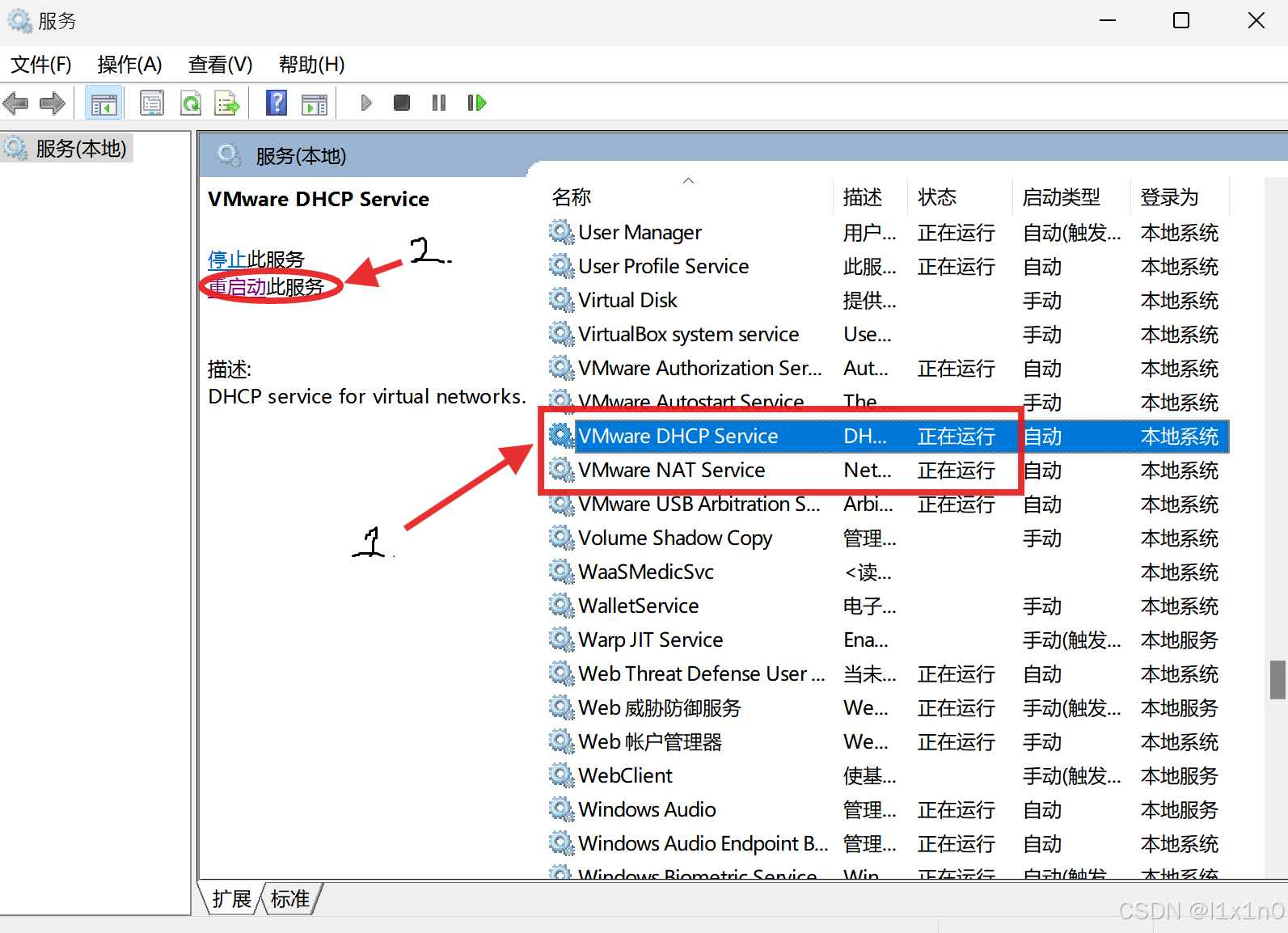Select the Windows Audio service row
This screenshot has width=1288, height=933.
[888, 810]
